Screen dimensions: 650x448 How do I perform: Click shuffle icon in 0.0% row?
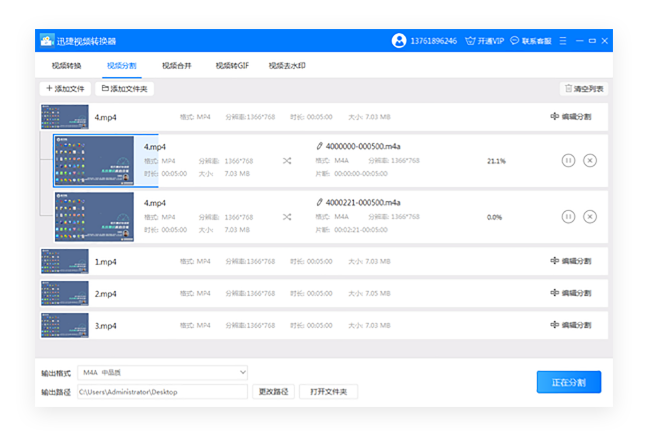pyautogui.click(x=287, y=217)
